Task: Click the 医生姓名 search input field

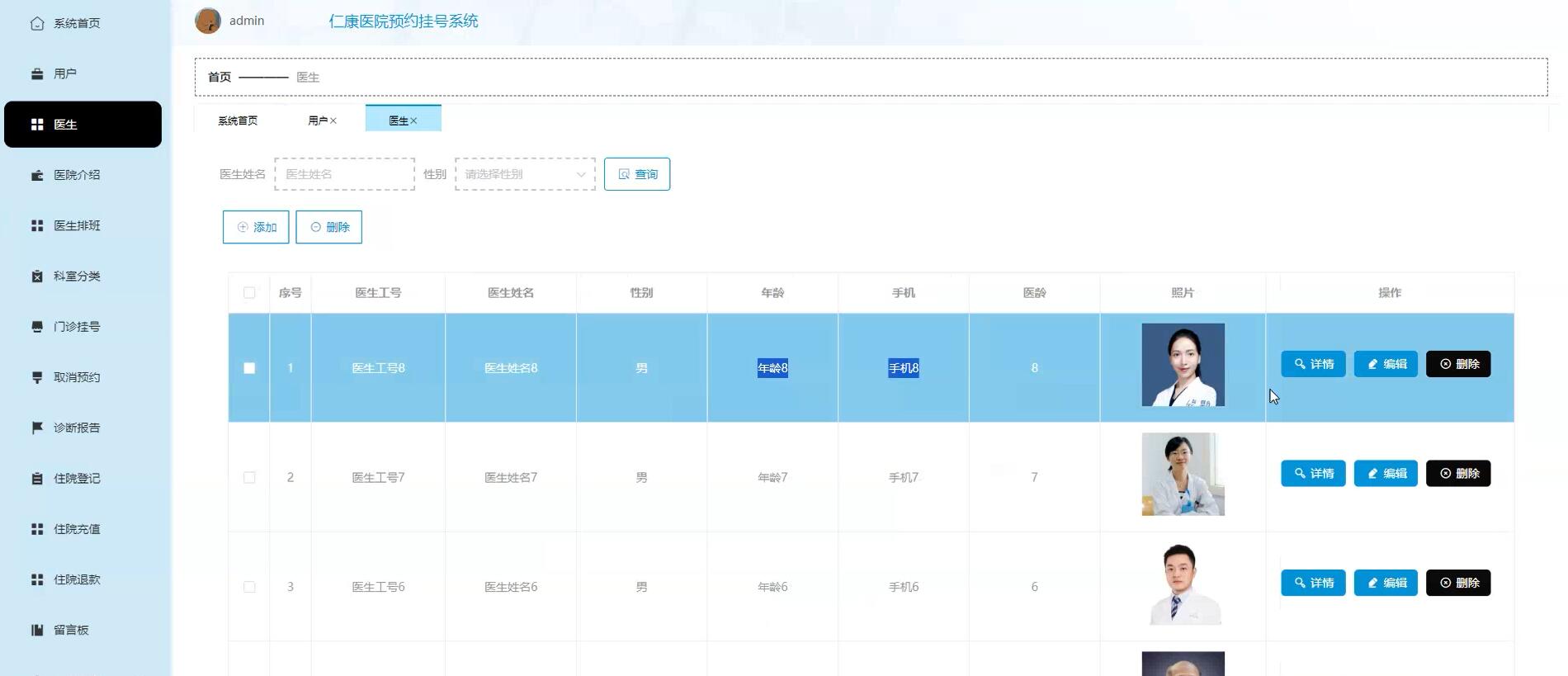Action: point(345,174)
